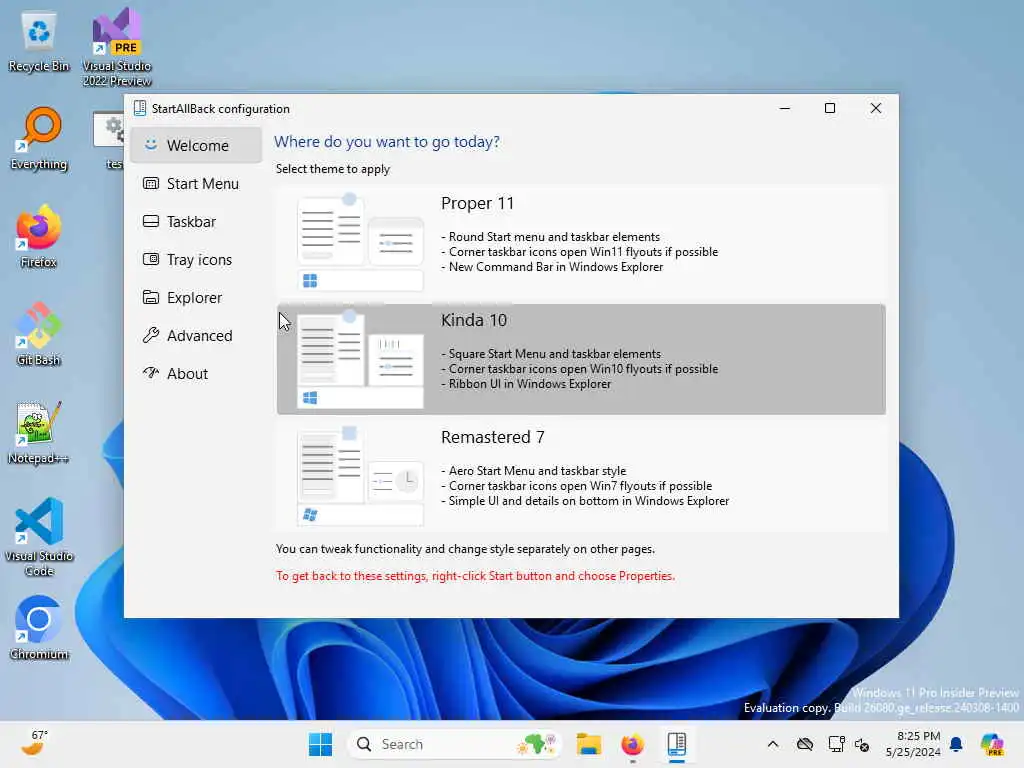1024x768 pixels.
Task: Open the About page
Action: pyautogui.click(x=196, y=373)
